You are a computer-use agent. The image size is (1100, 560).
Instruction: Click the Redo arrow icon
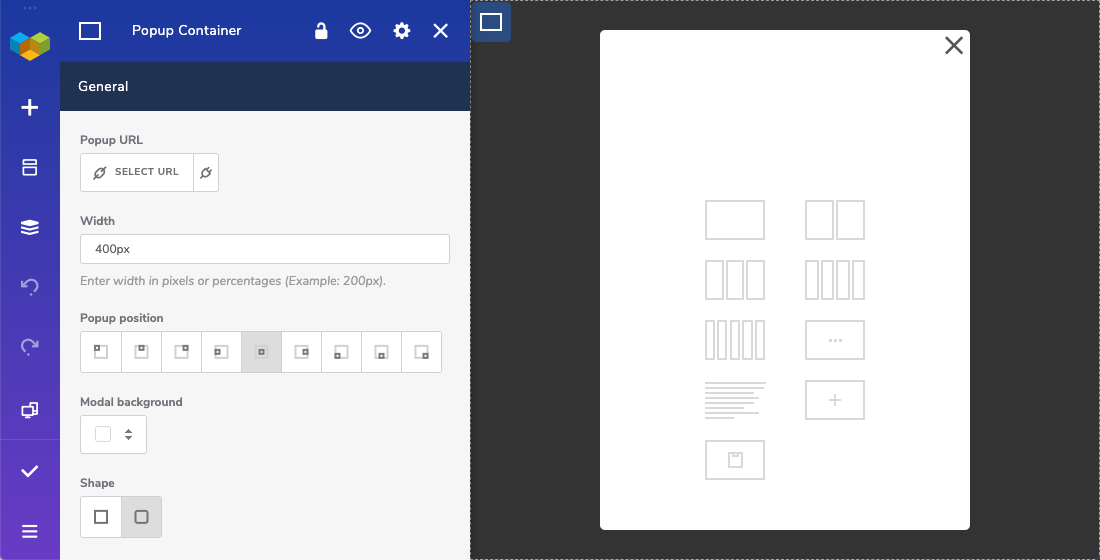coord(30,347)
